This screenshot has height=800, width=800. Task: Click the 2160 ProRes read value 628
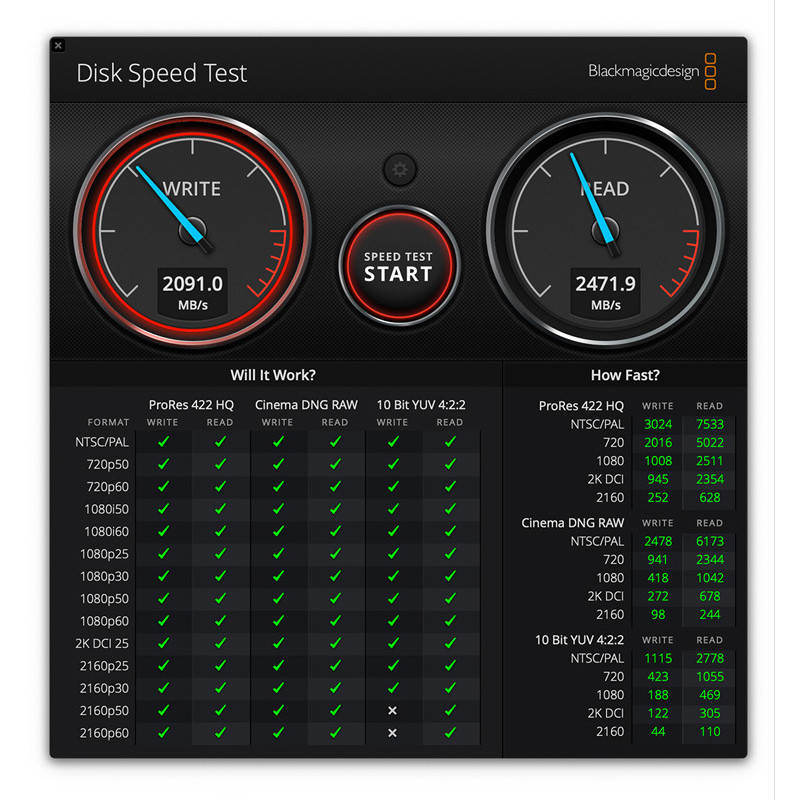pos(709,497)
